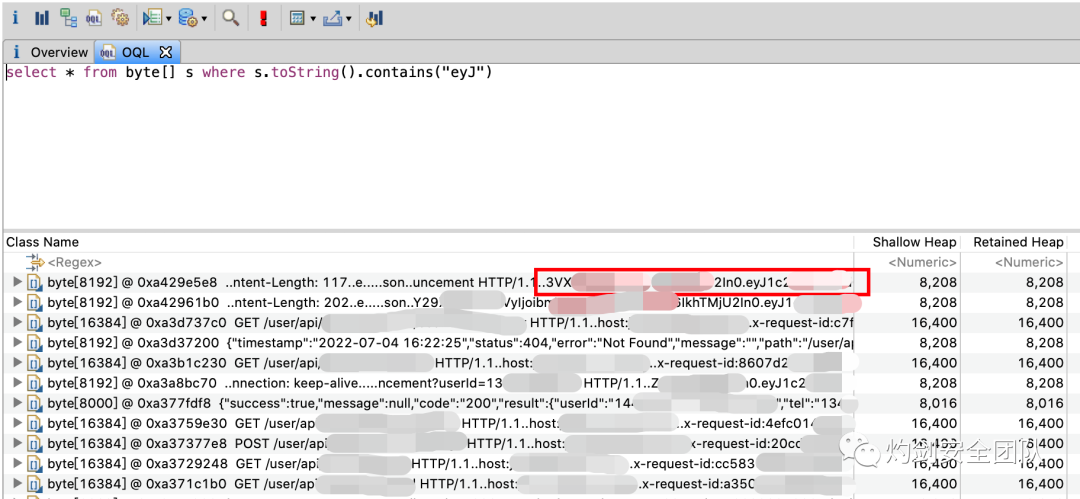Close the OQL tab
Screen dimensions: 1080x499
click(165, 52)
